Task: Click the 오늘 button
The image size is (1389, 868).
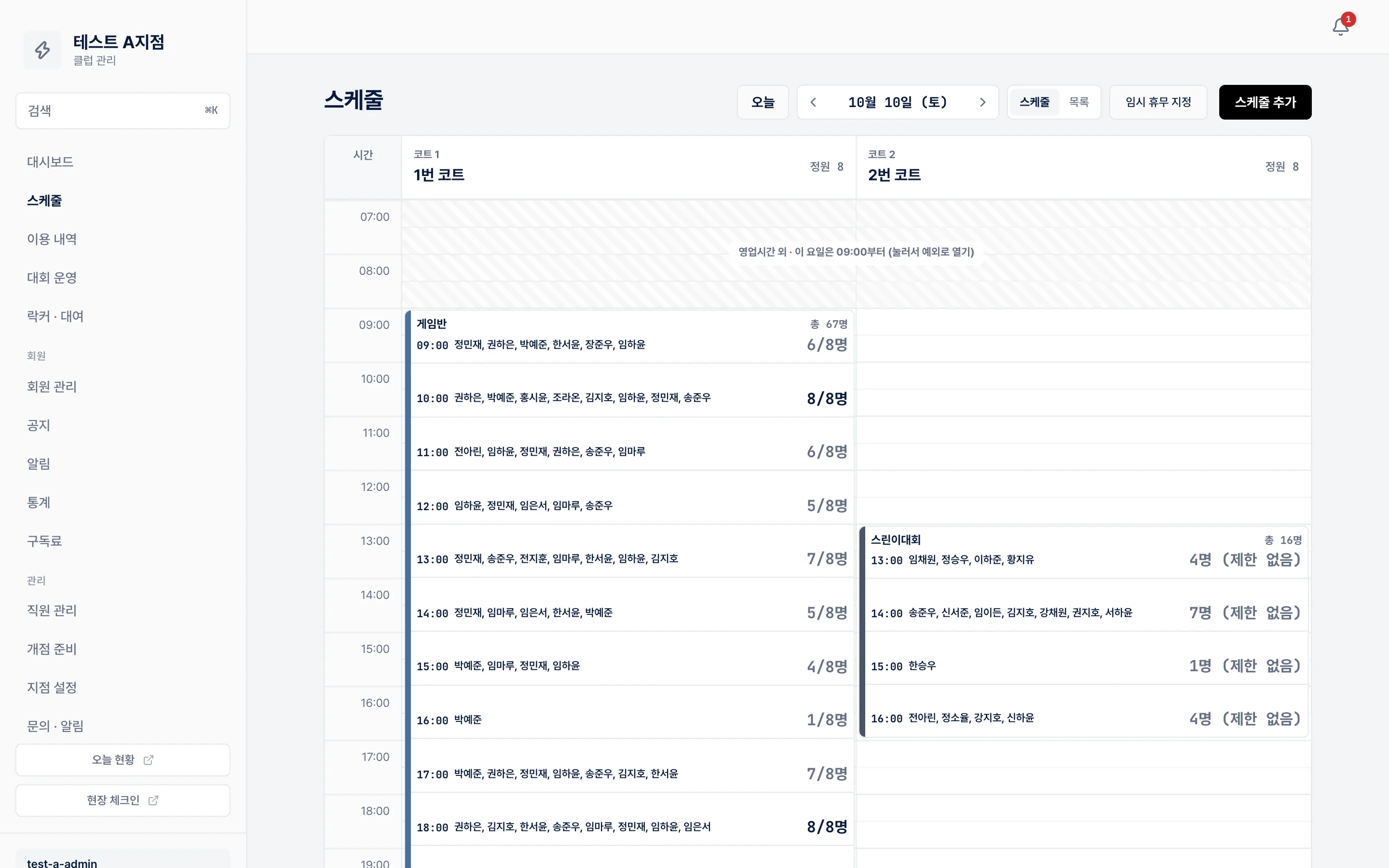Action: (763, 102)
